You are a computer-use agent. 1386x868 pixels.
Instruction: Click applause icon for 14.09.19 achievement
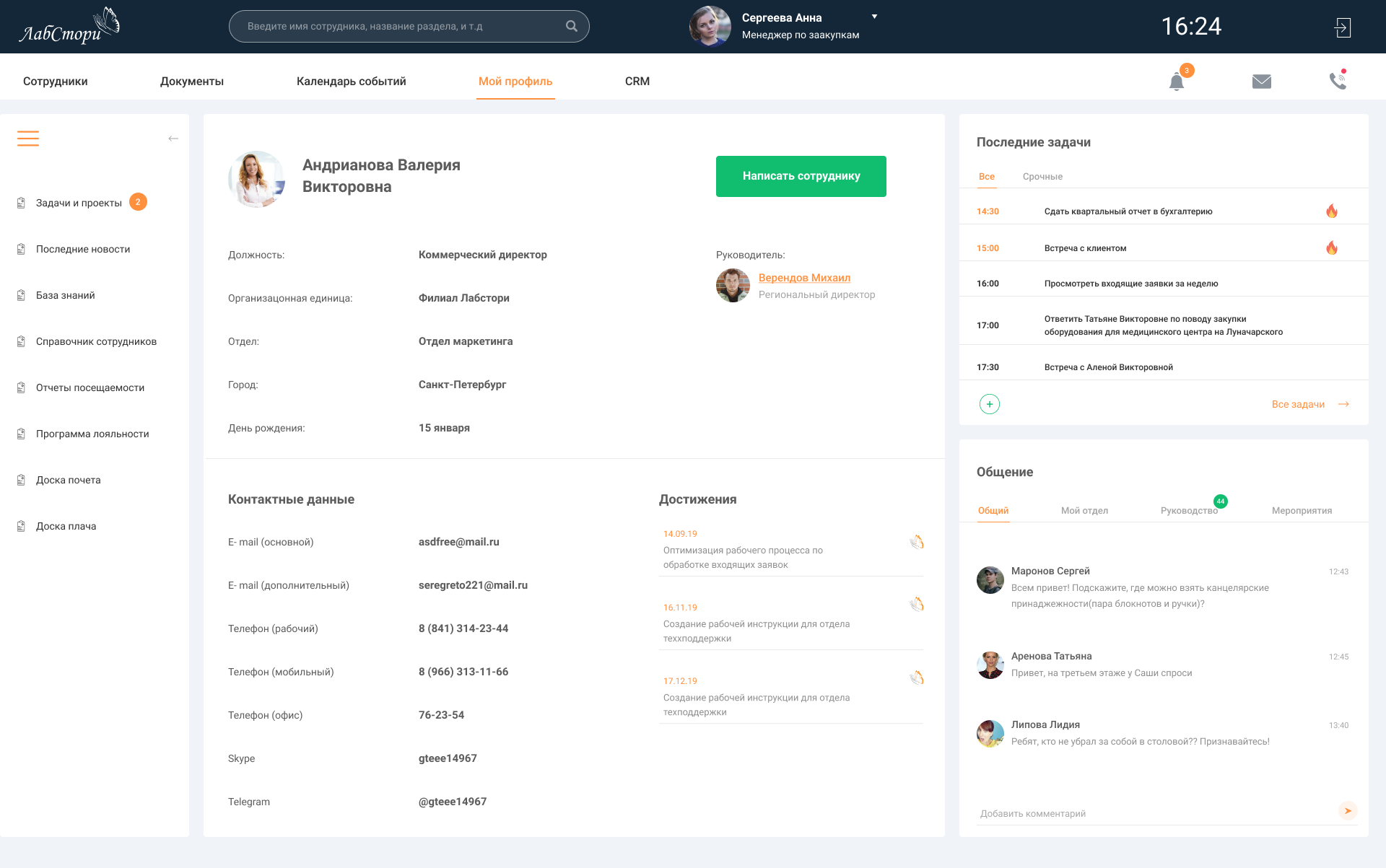coord(917,542)
